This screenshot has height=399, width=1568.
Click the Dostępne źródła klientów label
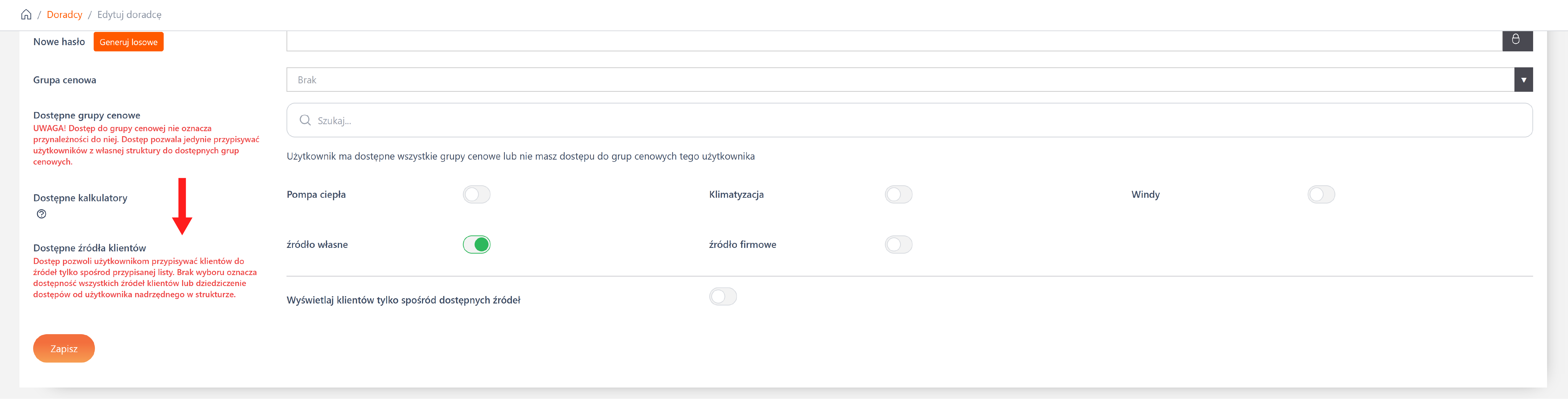click(89, 248)
